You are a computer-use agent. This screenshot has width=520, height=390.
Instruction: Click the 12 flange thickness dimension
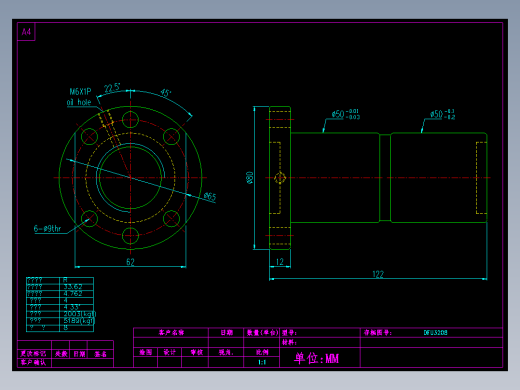click(x=280, y=262)
